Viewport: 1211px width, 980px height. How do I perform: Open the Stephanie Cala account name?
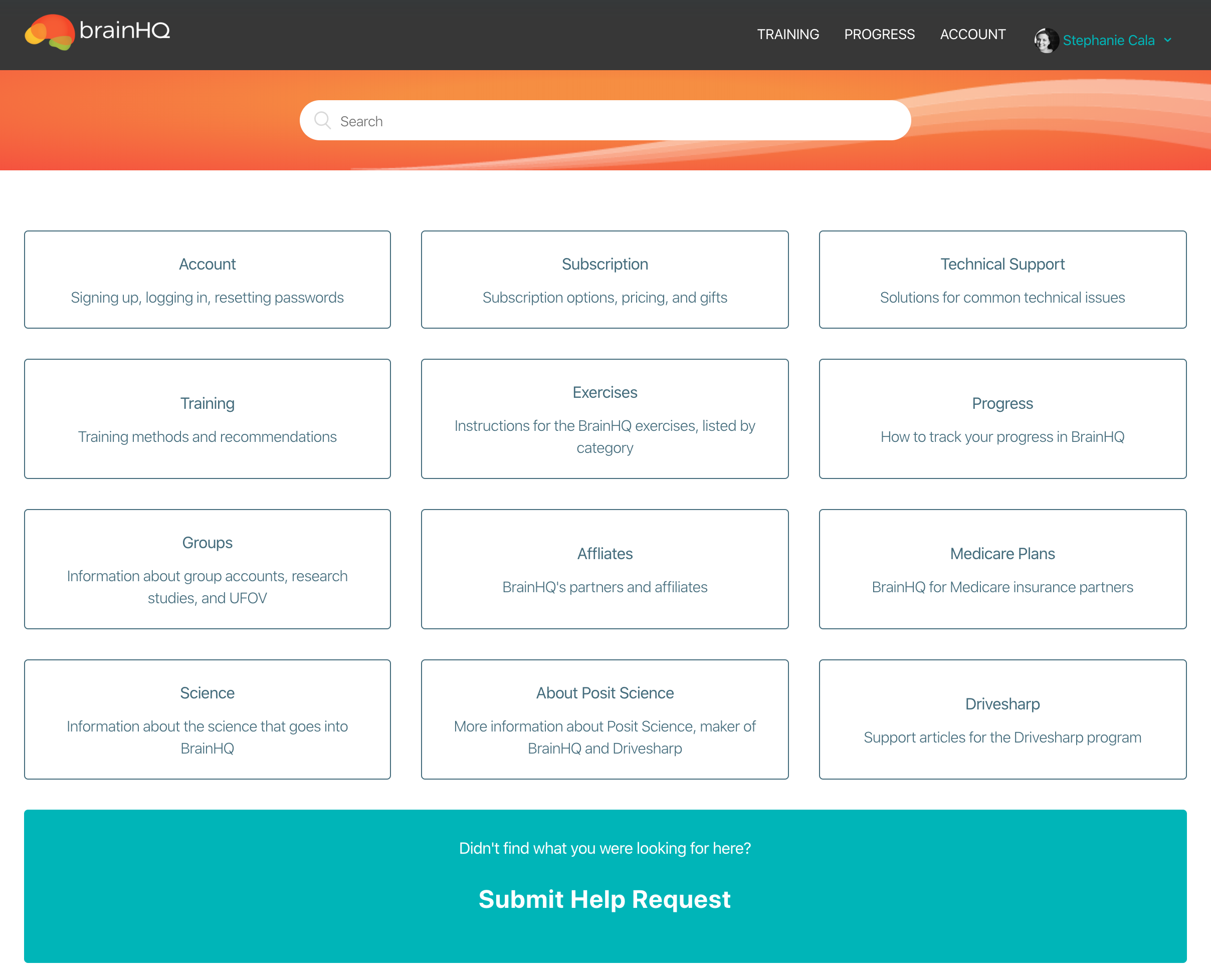[x=1108, y=40]
